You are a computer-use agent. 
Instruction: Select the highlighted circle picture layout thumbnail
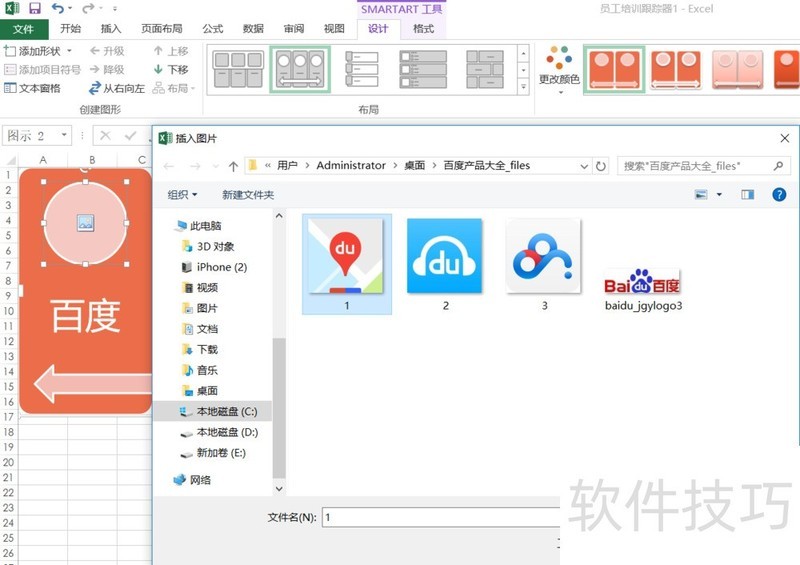point(300,69)
